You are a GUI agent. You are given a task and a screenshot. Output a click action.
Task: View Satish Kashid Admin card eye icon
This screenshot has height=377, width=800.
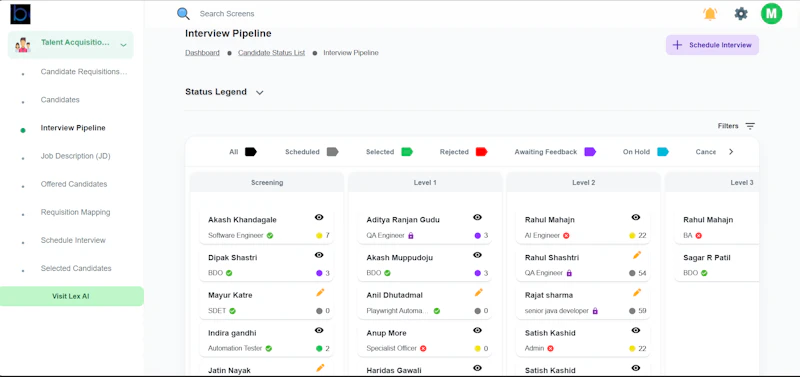[636, 331]
